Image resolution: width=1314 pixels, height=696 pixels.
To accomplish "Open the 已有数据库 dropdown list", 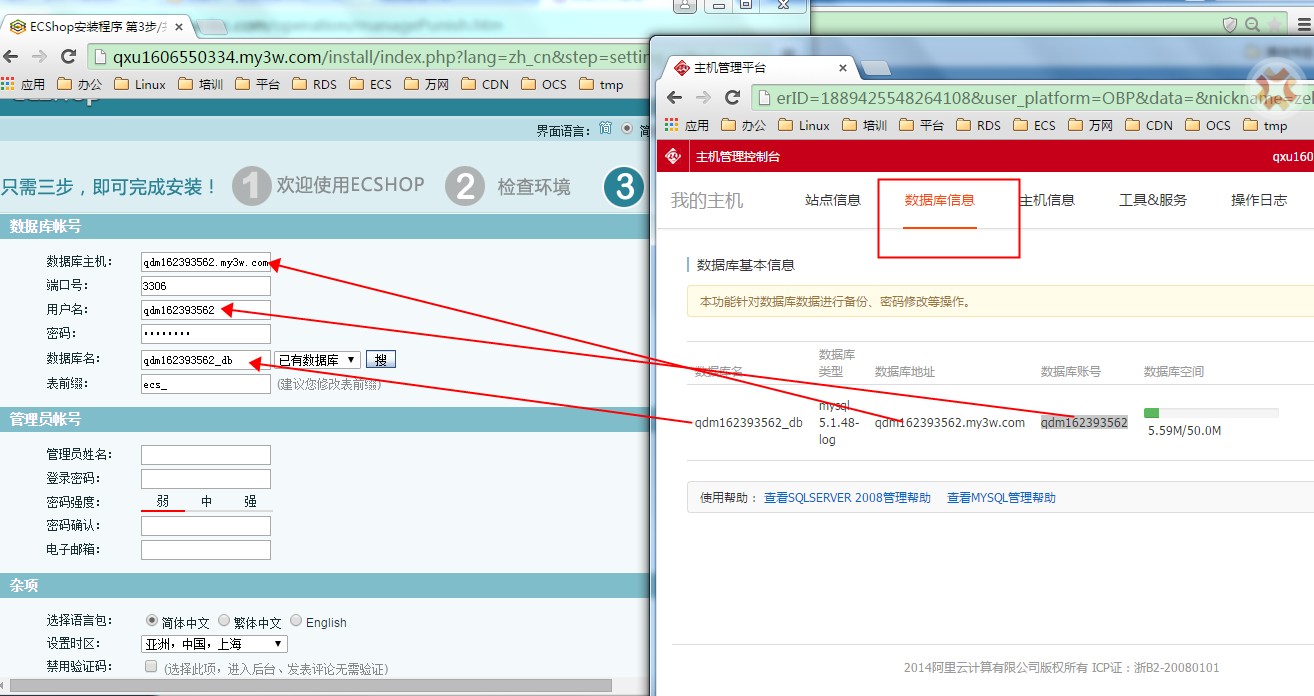I will pyautogui.click(x=317, y=360).
